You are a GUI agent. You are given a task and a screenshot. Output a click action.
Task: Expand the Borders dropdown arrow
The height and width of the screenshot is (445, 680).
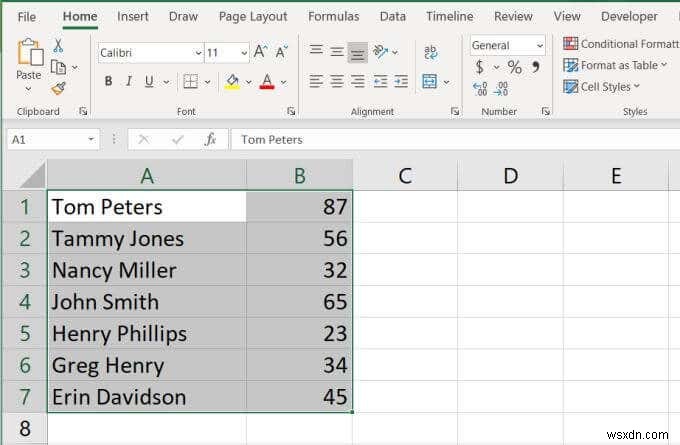pos(207,82)
